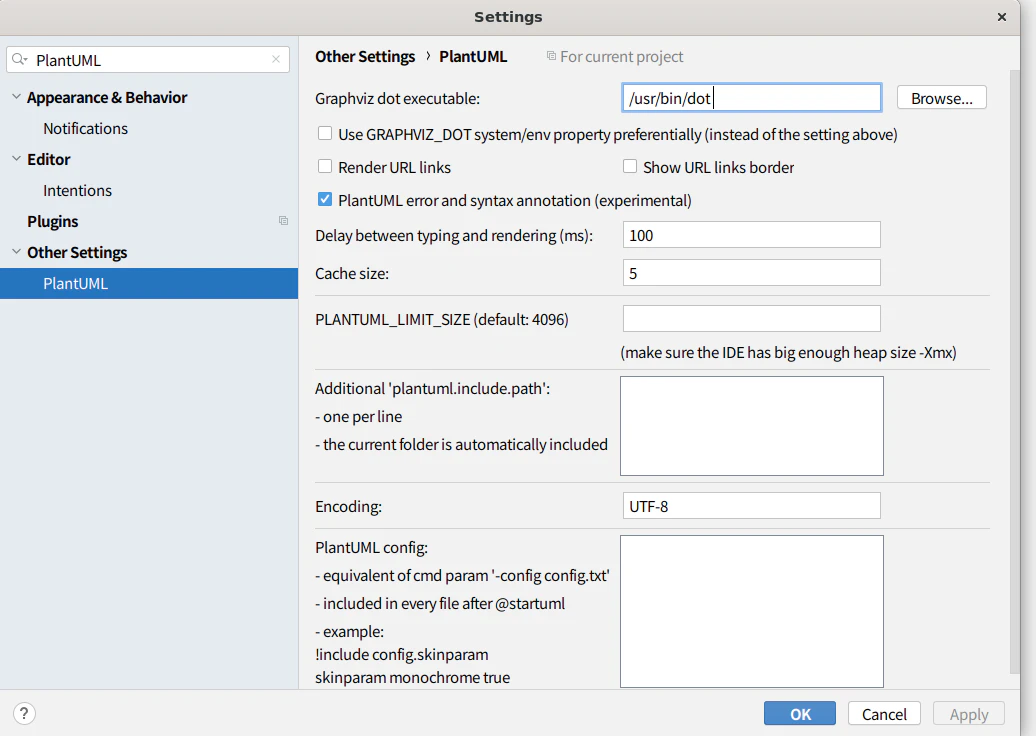This screenshot has height=736, width=1036.
Task: Click the Cache size input field
Action: 752,273
